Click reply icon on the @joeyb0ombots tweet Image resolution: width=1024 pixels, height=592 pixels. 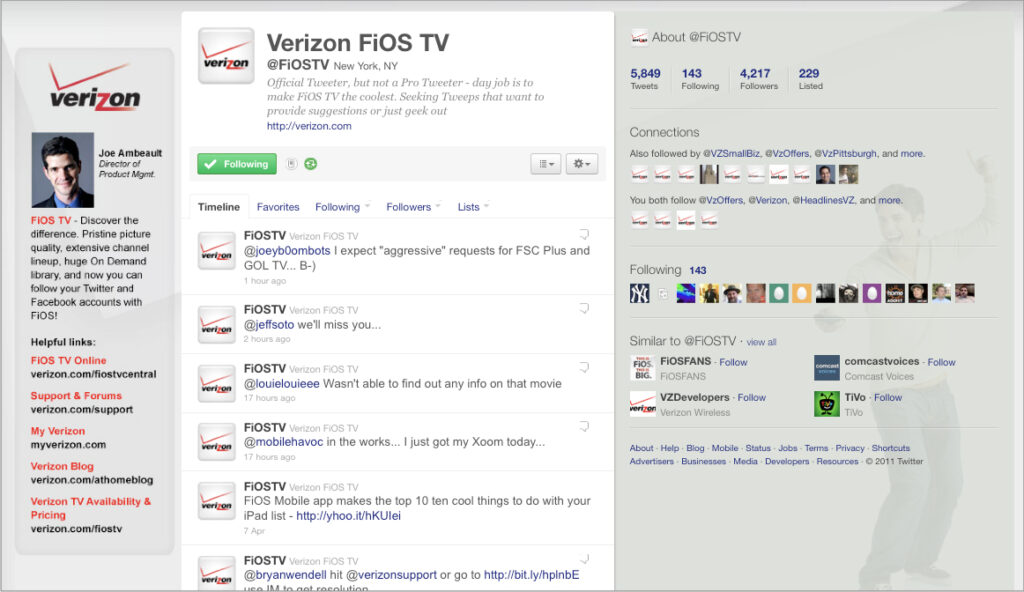click(x=584, y=234)
